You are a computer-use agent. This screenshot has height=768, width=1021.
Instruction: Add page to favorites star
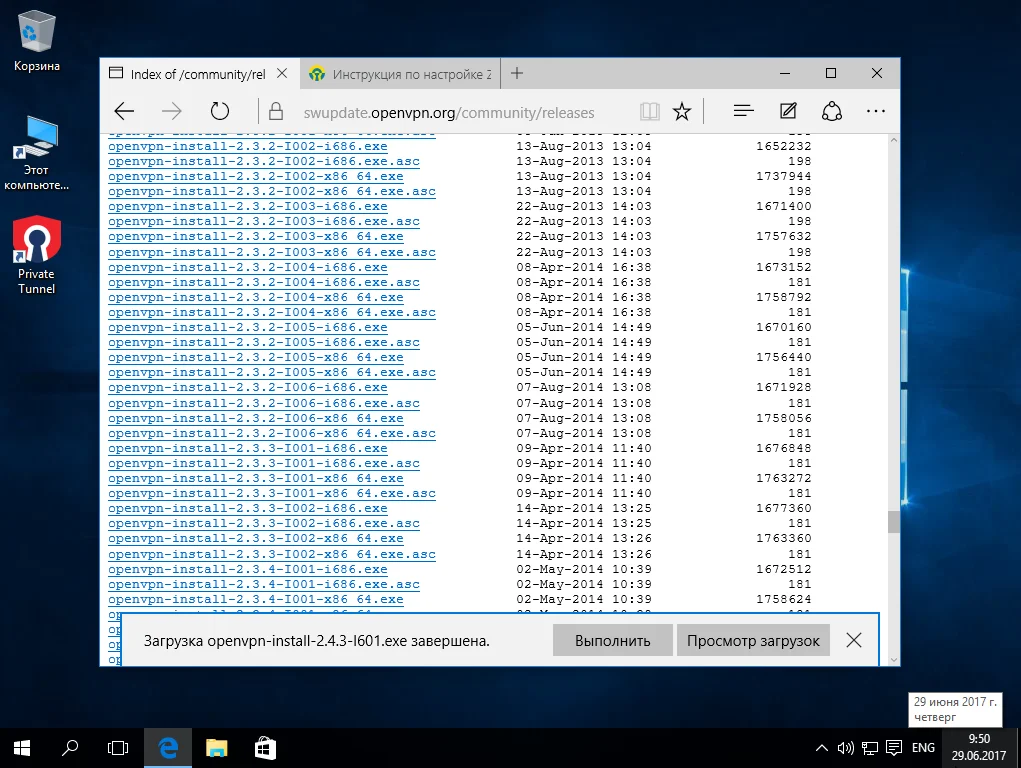[x=682, y=111]
